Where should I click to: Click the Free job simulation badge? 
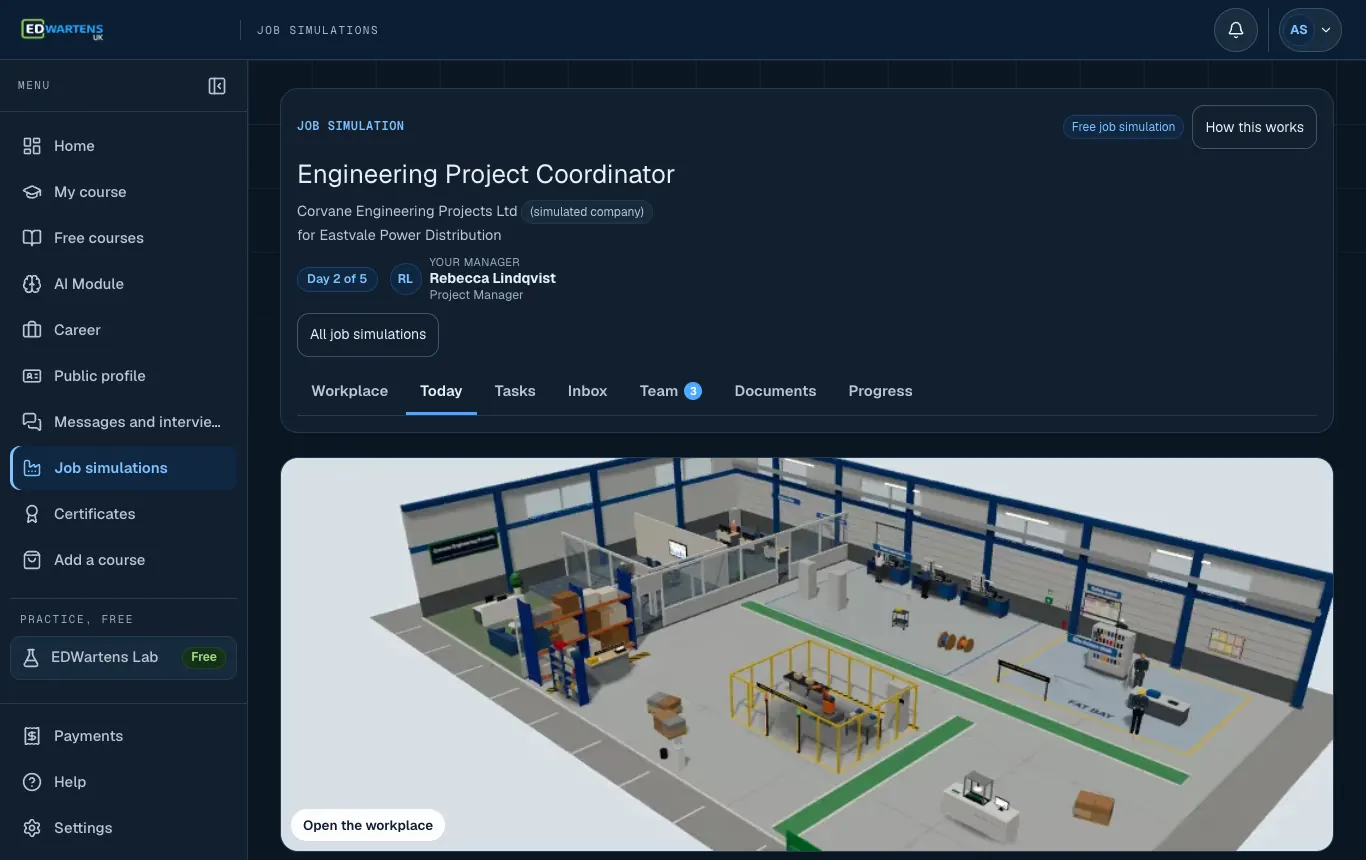(x=1123, y=127)
